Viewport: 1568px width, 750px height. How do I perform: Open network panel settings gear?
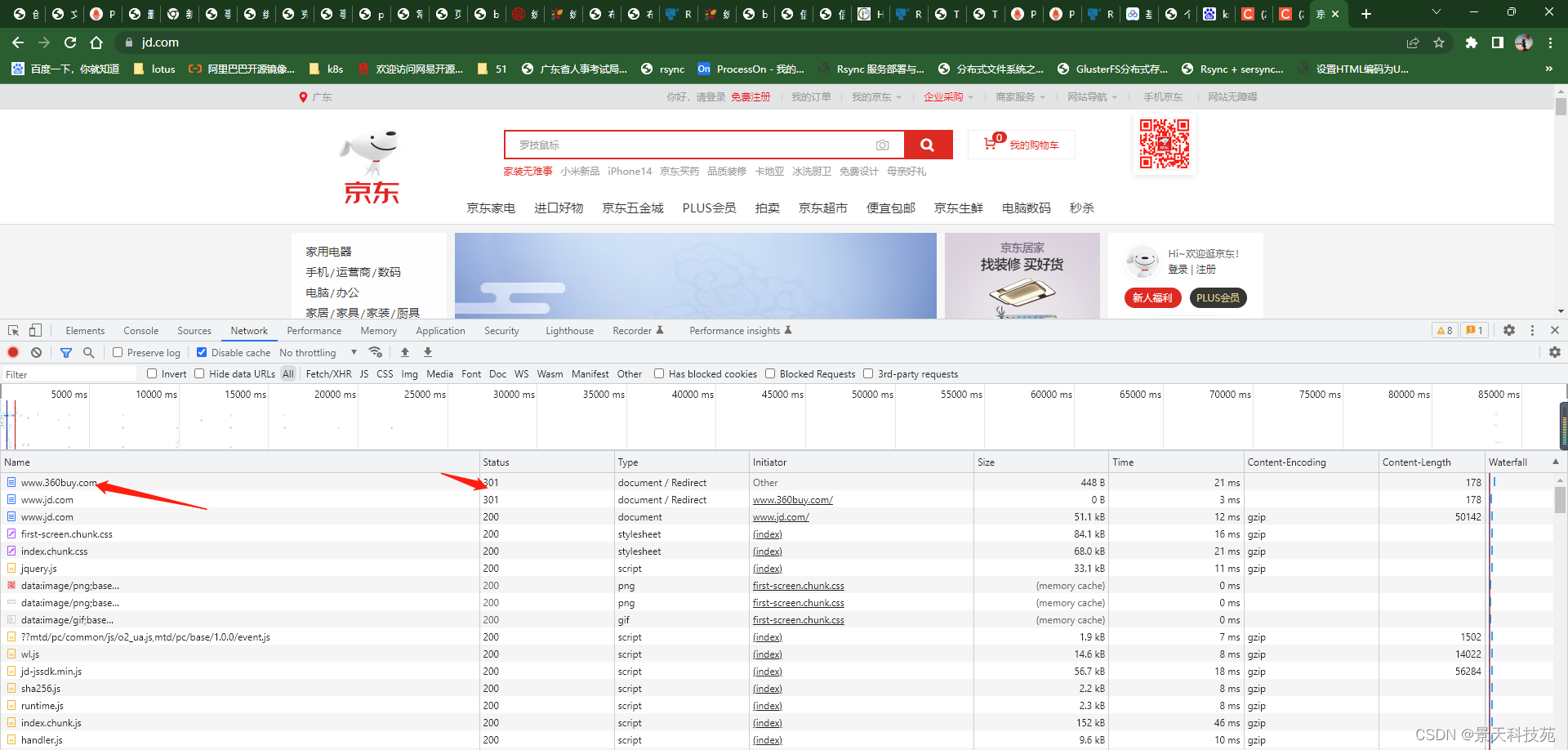[x=1554, y=352]
